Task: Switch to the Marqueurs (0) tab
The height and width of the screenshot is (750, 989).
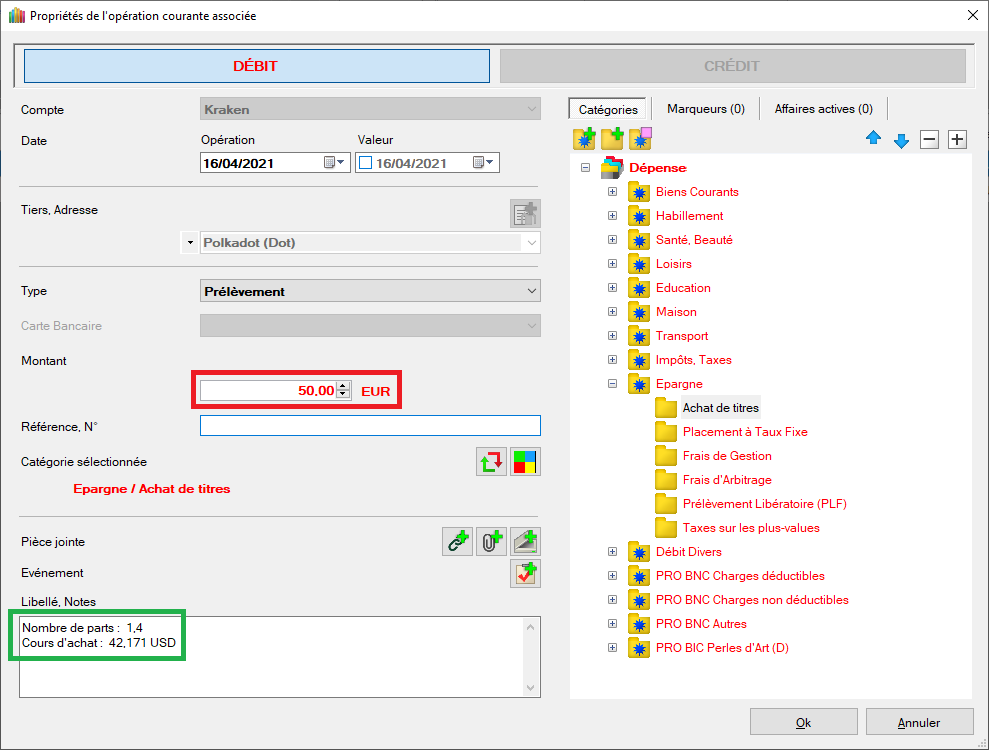Action: click(705, 109)
